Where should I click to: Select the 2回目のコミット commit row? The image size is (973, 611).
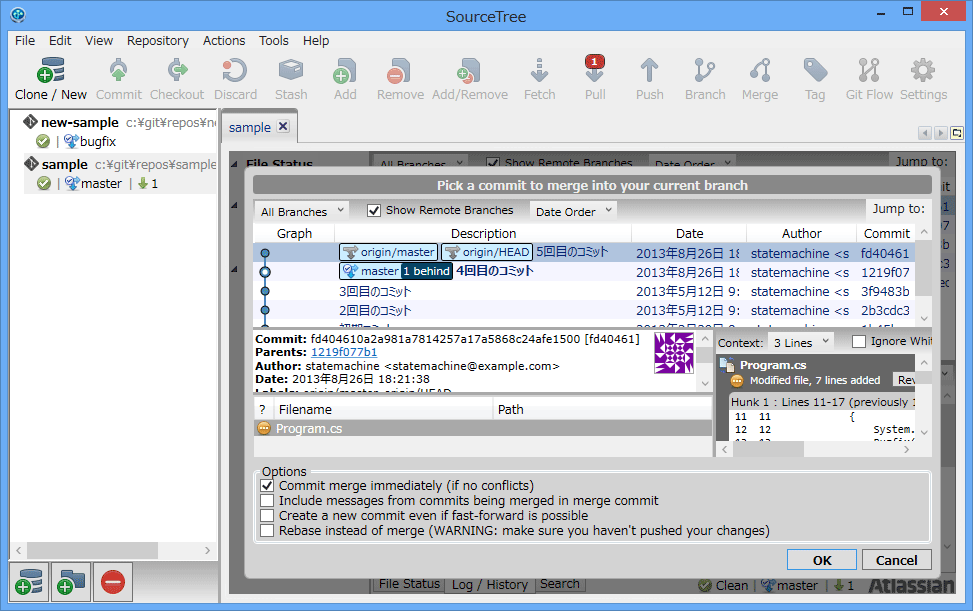(583, 311)
